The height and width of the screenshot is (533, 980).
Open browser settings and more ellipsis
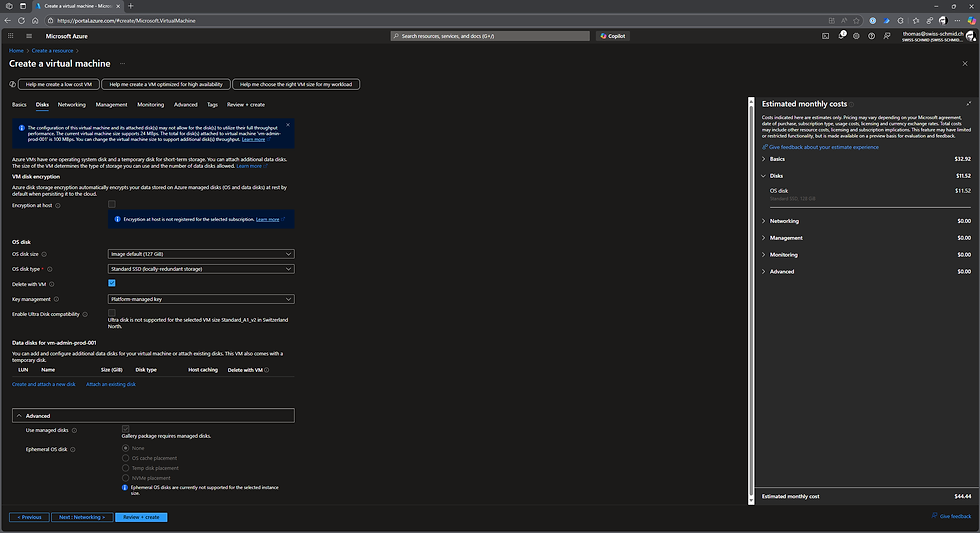(x=957, y=21)
